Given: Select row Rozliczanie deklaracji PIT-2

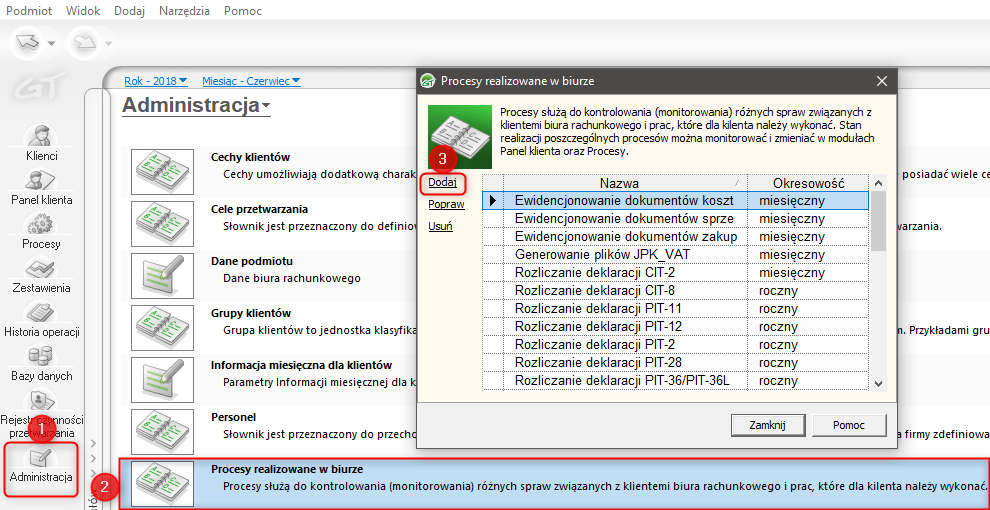Looking at the screenshot, I should (676, 345).
